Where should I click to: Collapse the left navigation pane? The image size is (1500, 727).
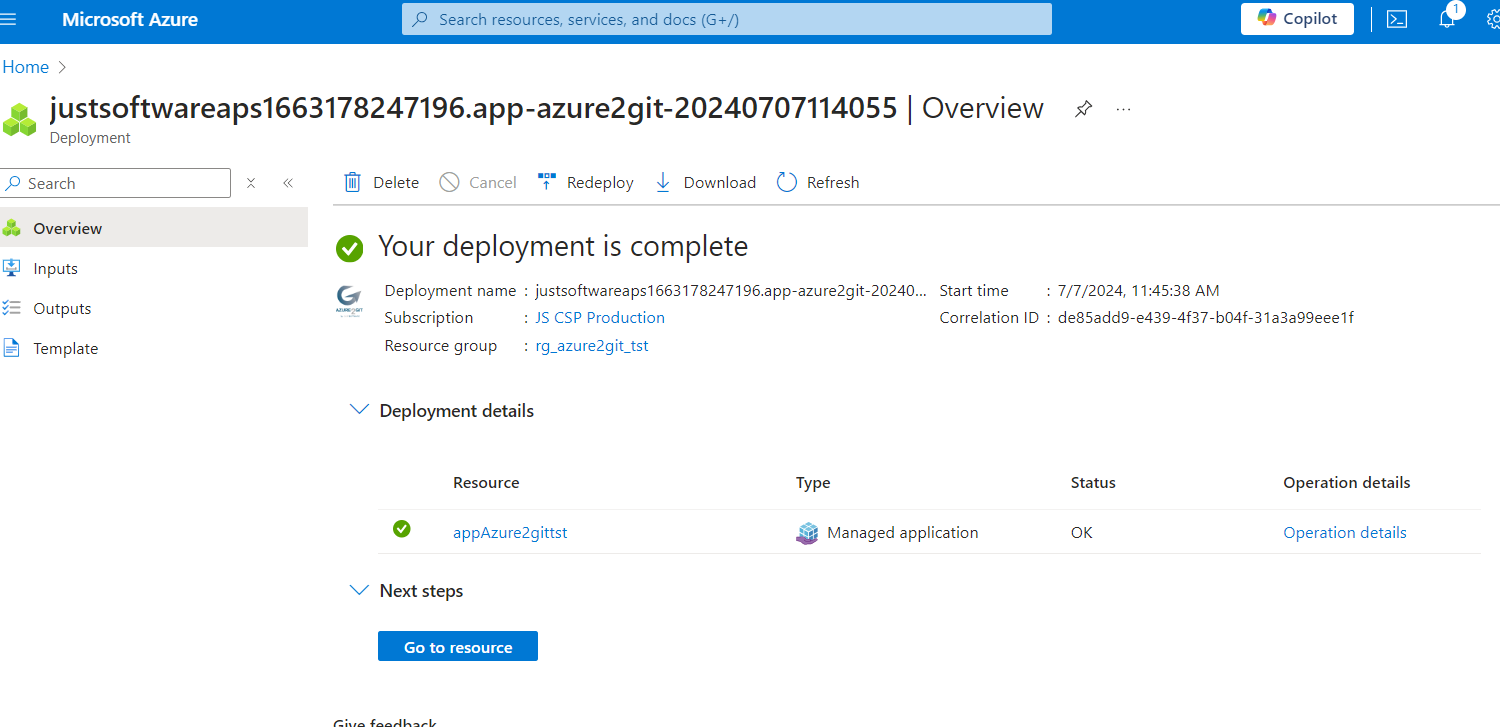288,183
